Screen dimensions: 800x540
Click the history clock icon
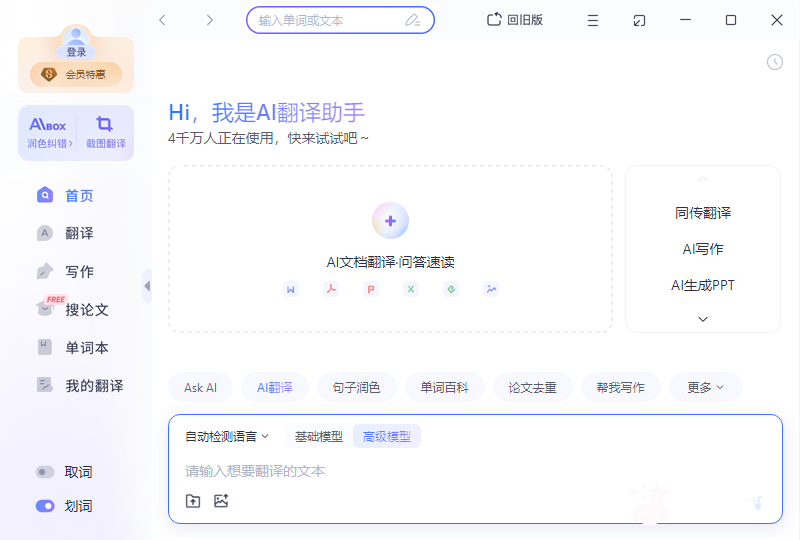tap(775, 62)
